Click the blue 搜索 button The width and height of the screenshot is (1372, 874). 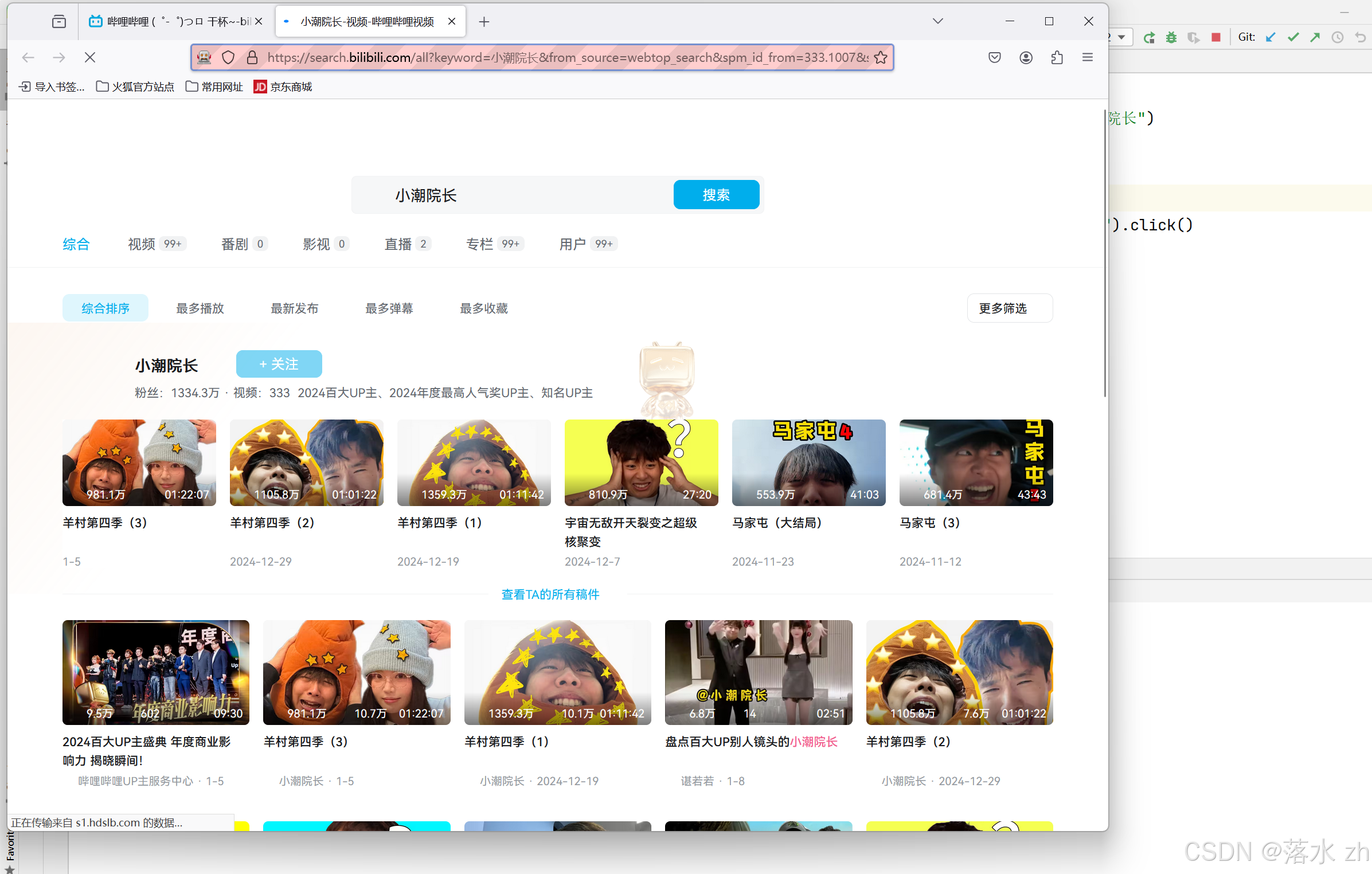point(716,195)
